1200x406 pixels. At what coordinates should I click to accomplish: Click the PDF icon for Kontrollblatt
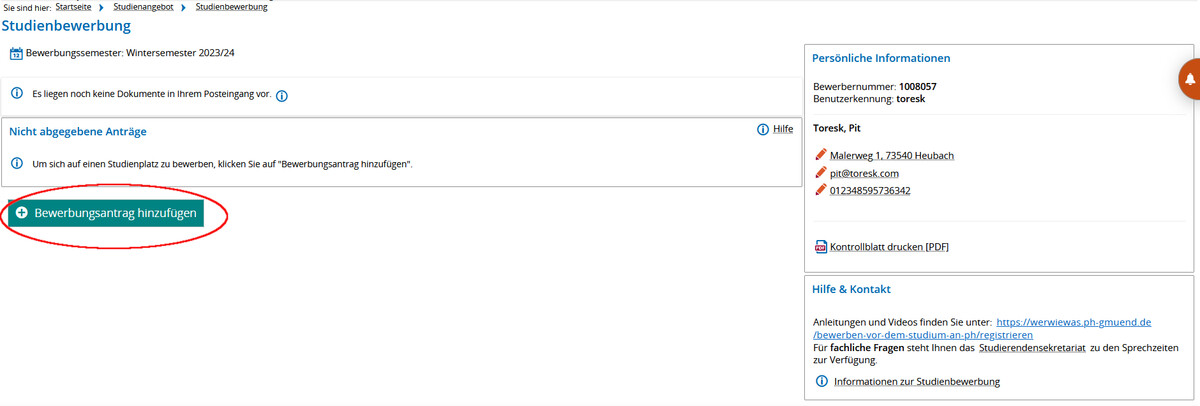tap(821, 247)
